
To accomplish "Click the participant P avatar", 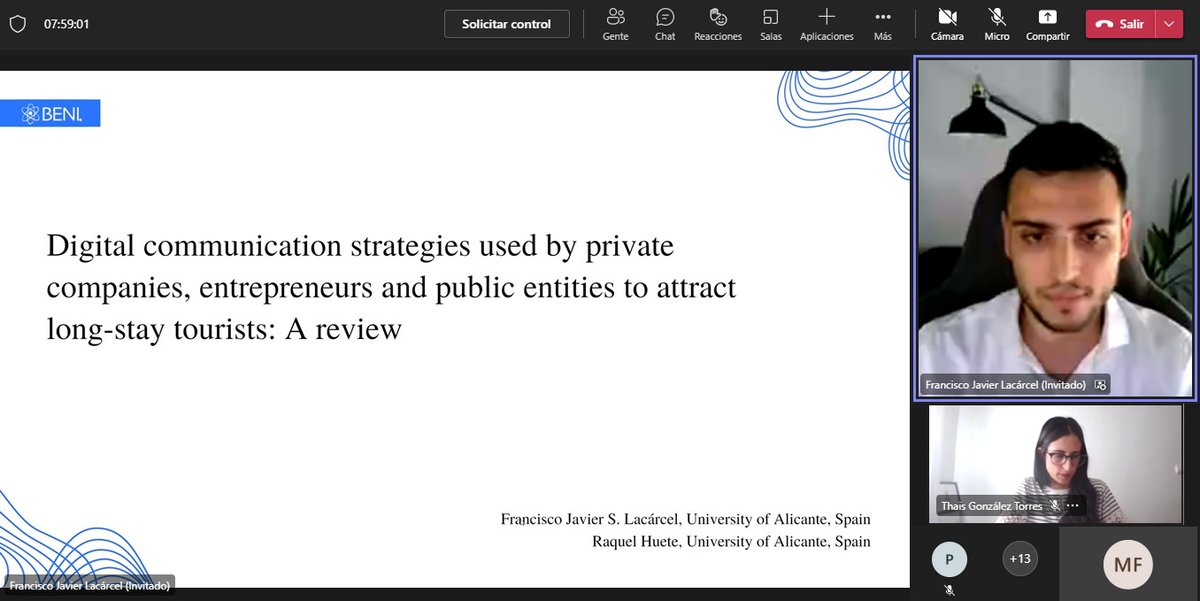I will tap(949, 559).
